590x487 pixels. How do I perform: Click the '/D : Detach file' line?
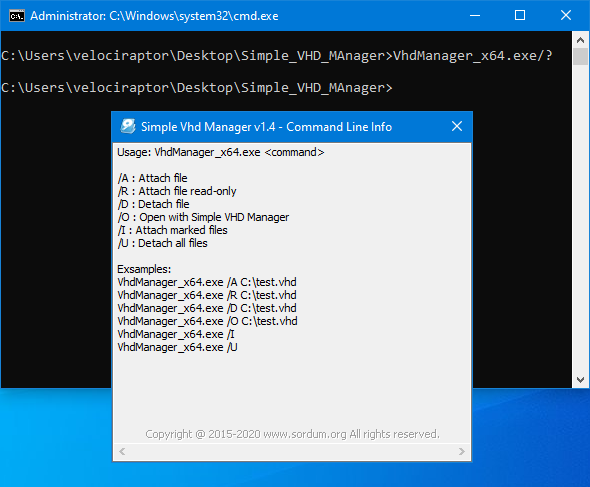tap(154, 204)
